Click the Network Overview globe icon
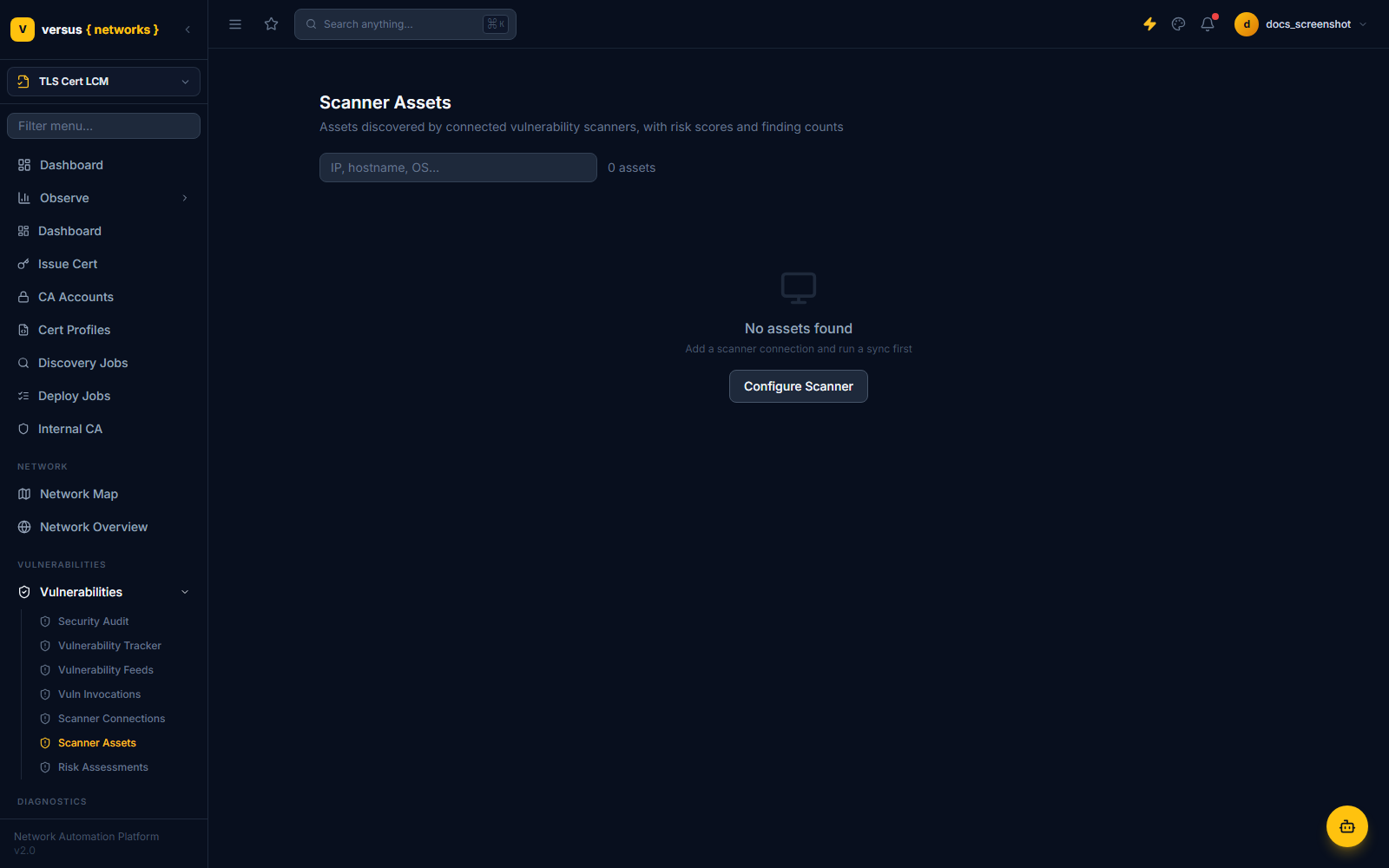 point(24,527)
